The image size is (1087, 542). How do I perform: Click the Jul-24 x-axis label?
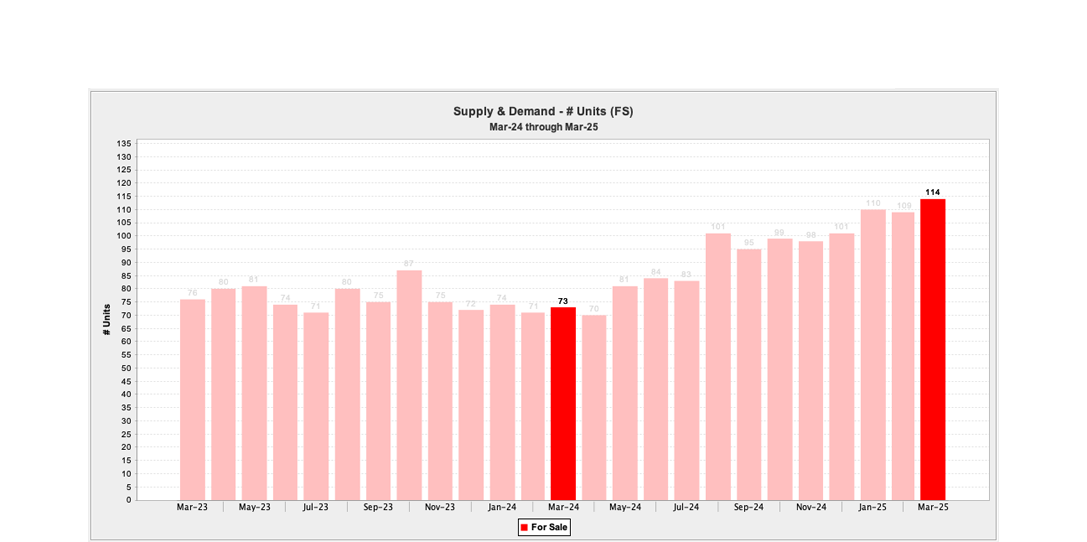click(x=687, y=507)
